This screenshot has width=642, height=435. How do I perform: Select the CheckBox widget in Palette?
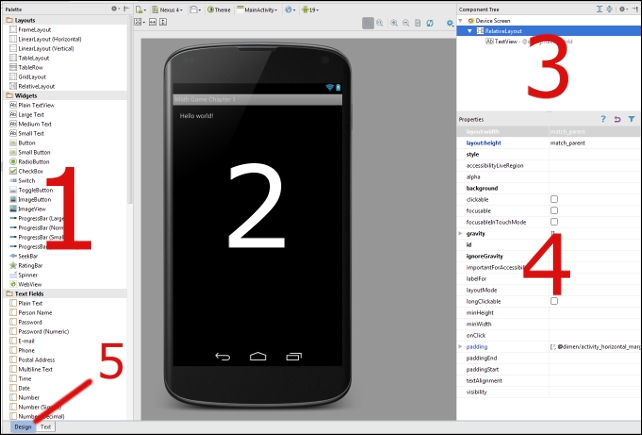[x=32, y=171]
